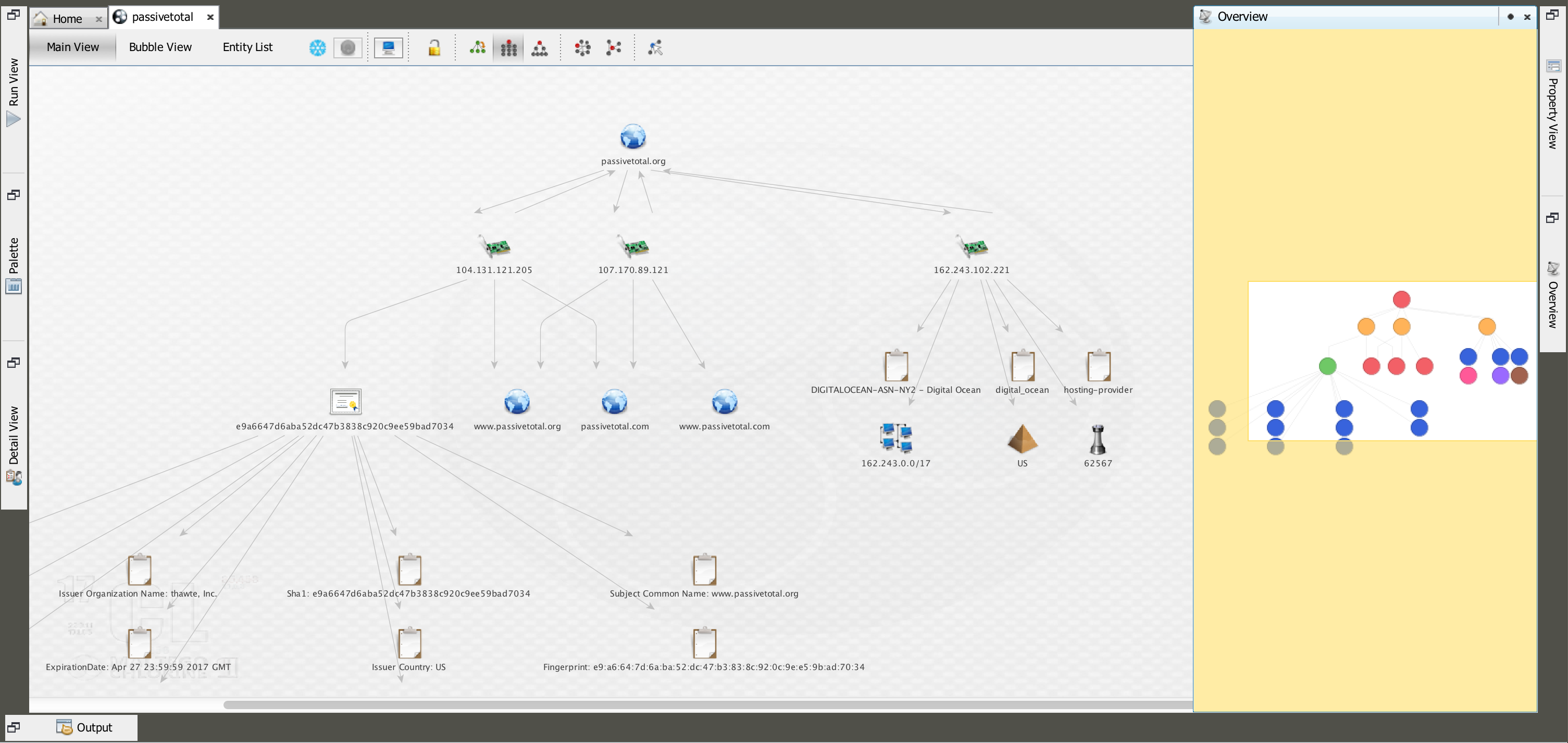The width and height of the screenshot is (1568, 743).
Task: Click the top red node in Overview map
Action: (x=1401, y=299)
